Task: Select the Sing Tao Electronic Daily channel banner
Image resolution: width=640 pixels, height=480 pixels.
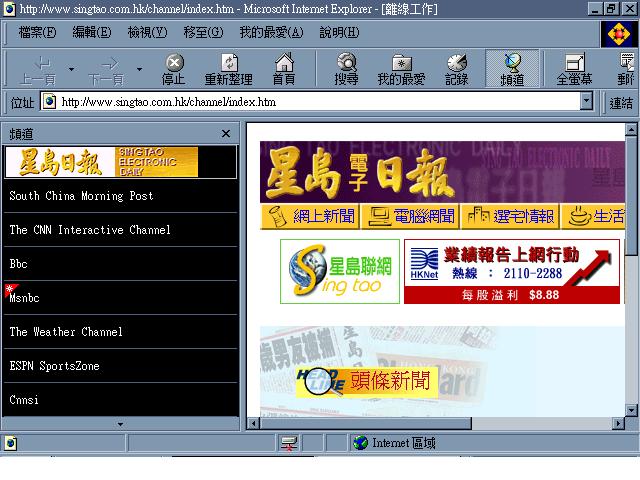Action: click(120, 162)
